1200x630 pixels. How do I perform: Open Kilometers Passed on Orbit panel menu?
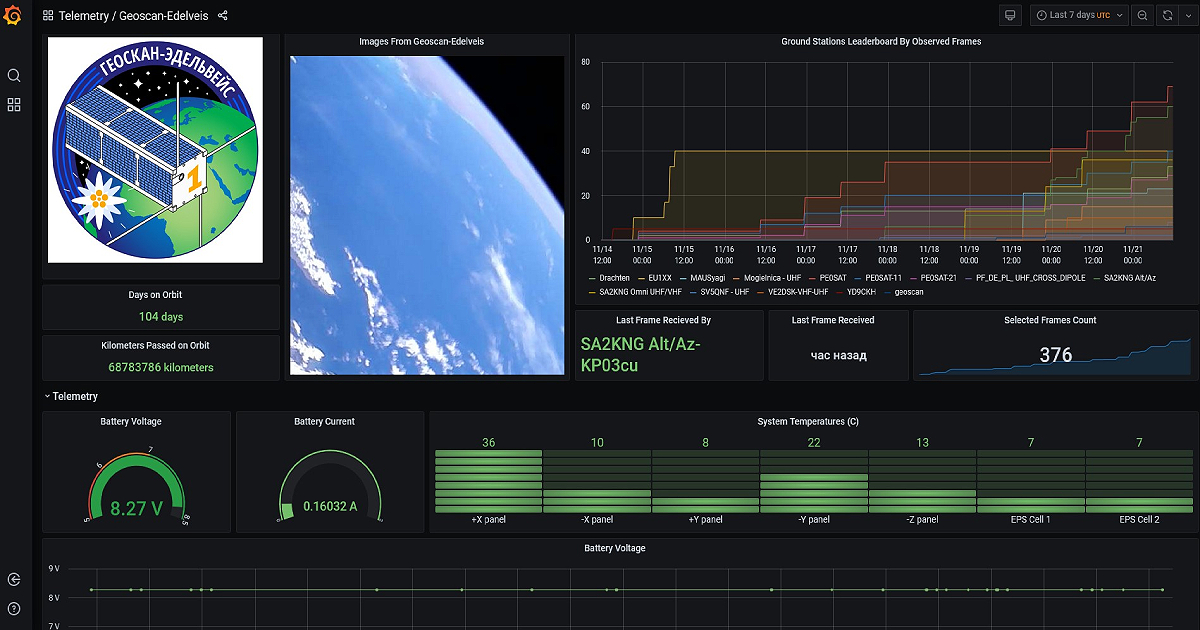[x=155, y=345]
